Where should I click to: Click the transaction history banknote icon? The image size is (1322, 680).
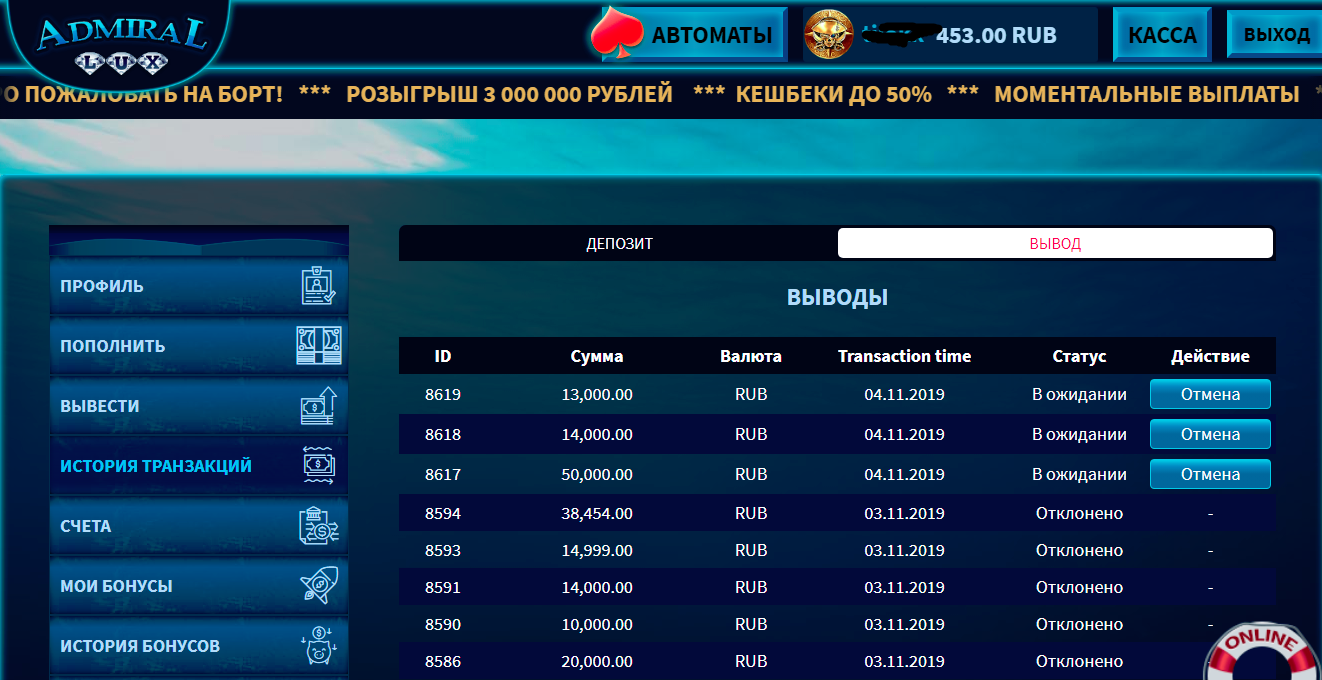point(319,466)
